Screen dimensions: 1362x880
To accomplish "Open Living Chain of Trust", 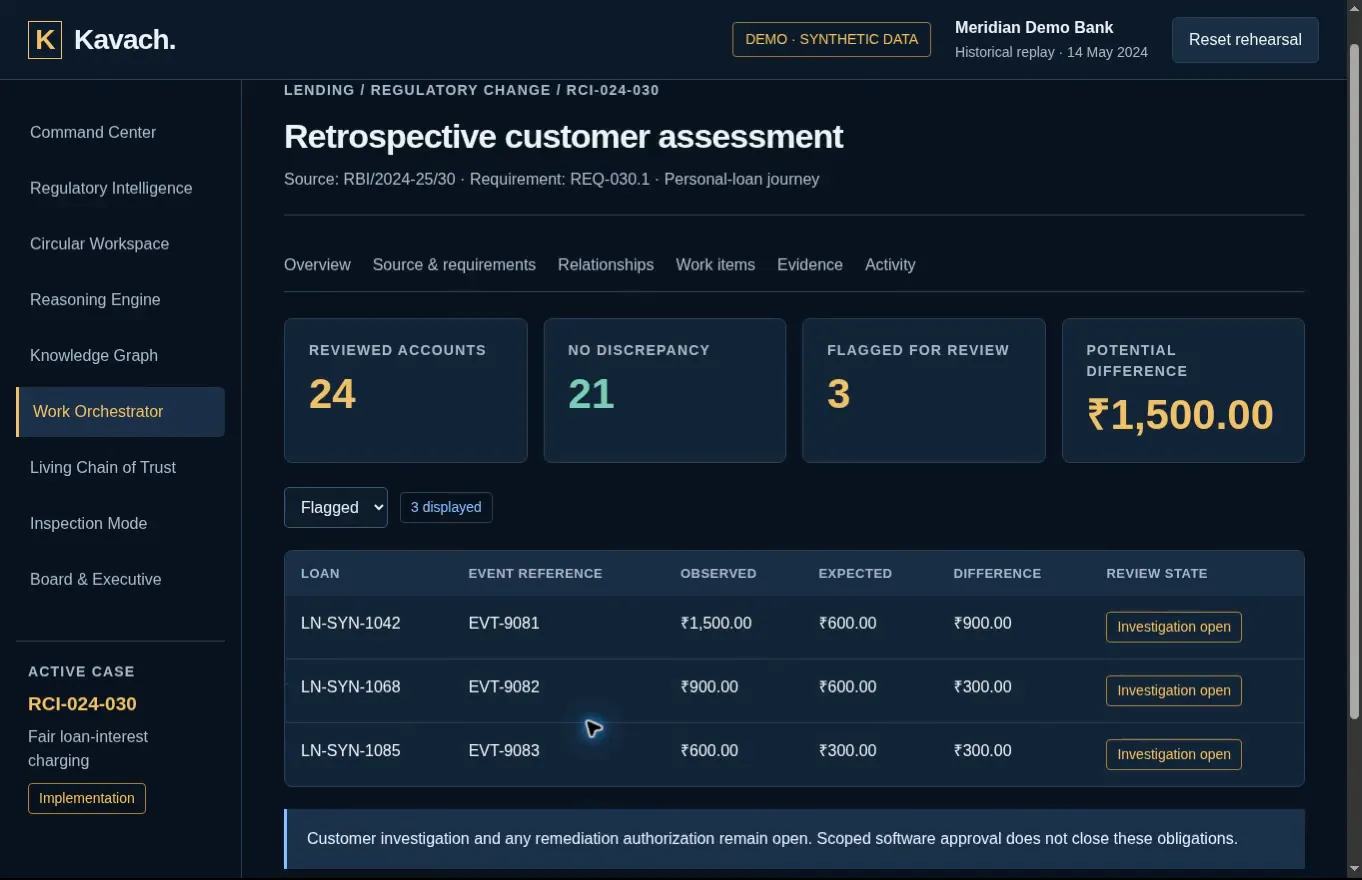I will coord(120,468).
